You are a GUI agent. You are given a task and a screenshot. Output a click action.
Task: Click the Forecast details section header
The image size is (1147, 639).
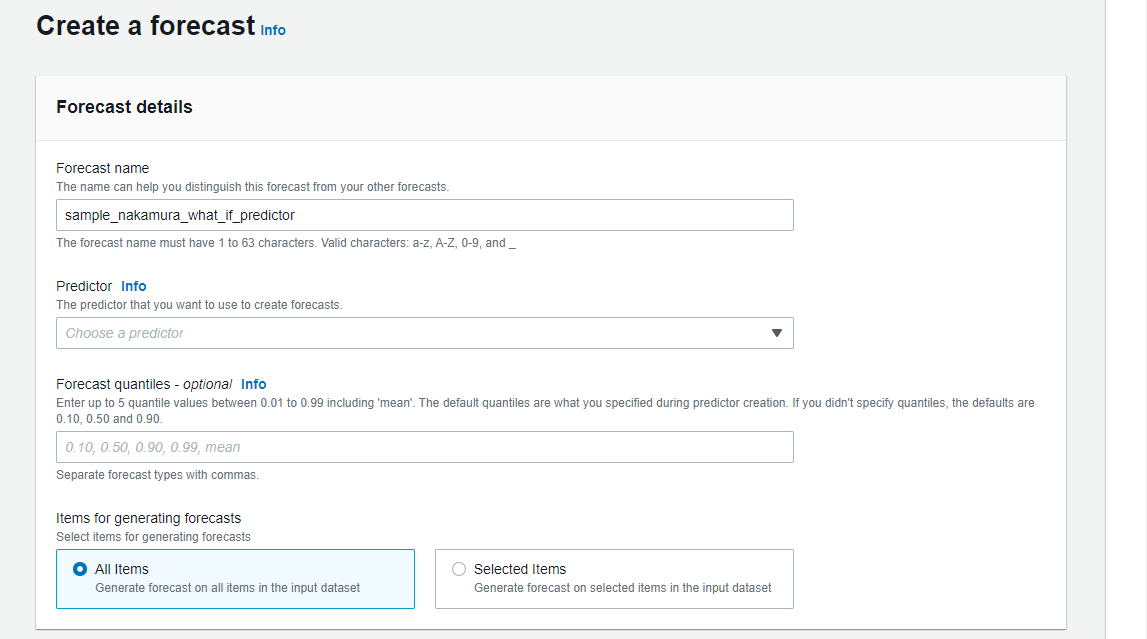pos(124,107)
